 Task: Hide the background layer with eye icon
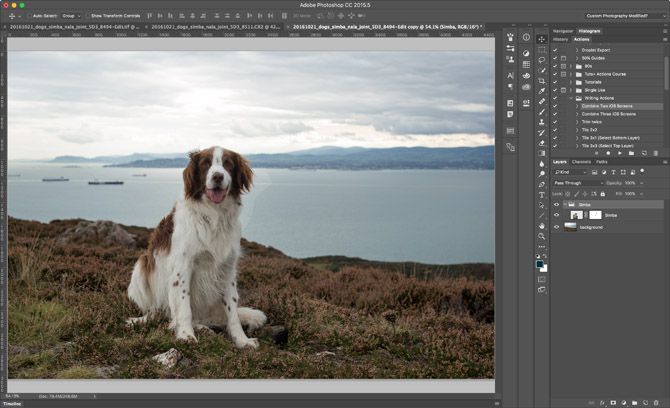(557, 227)
